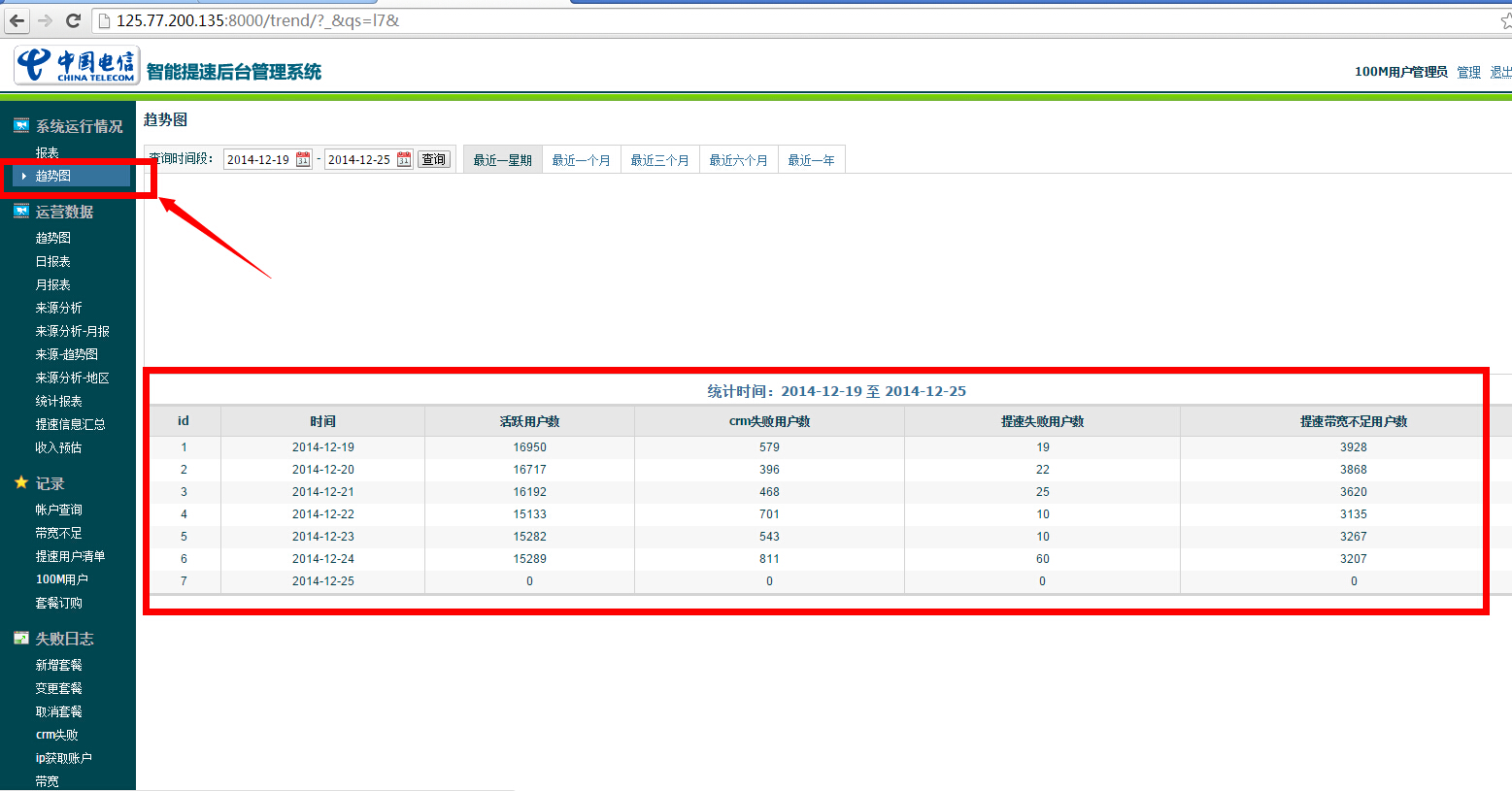Open 来源分析 in sidebar
1512x791 pixels.
coord(58,308)
